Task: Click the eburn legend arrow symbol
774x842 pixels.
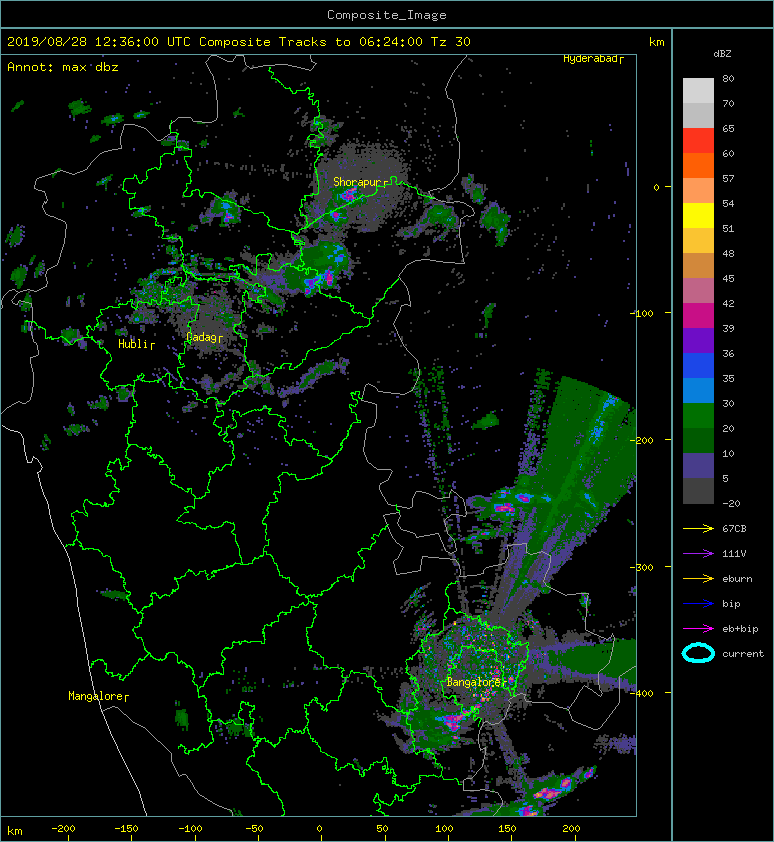Action: (x=698, y=578)
